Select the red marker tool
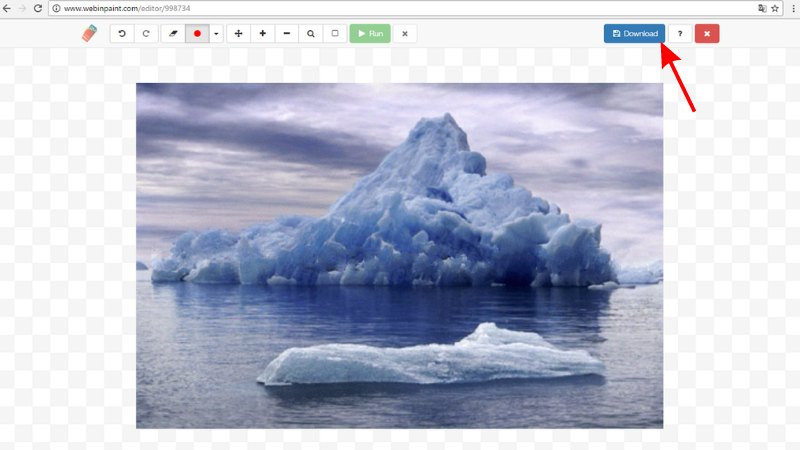The width and height of the screenshot is (800, 450). (x=197, y=34)
